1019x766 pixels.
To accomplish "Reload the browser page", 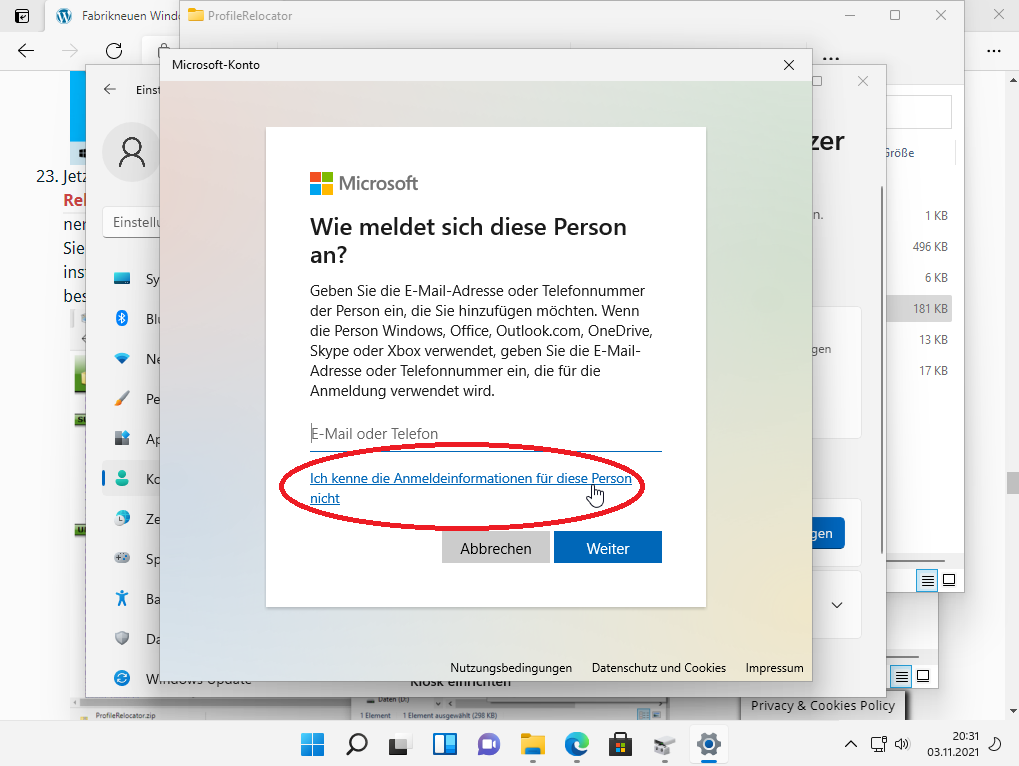I will (114, 51).
